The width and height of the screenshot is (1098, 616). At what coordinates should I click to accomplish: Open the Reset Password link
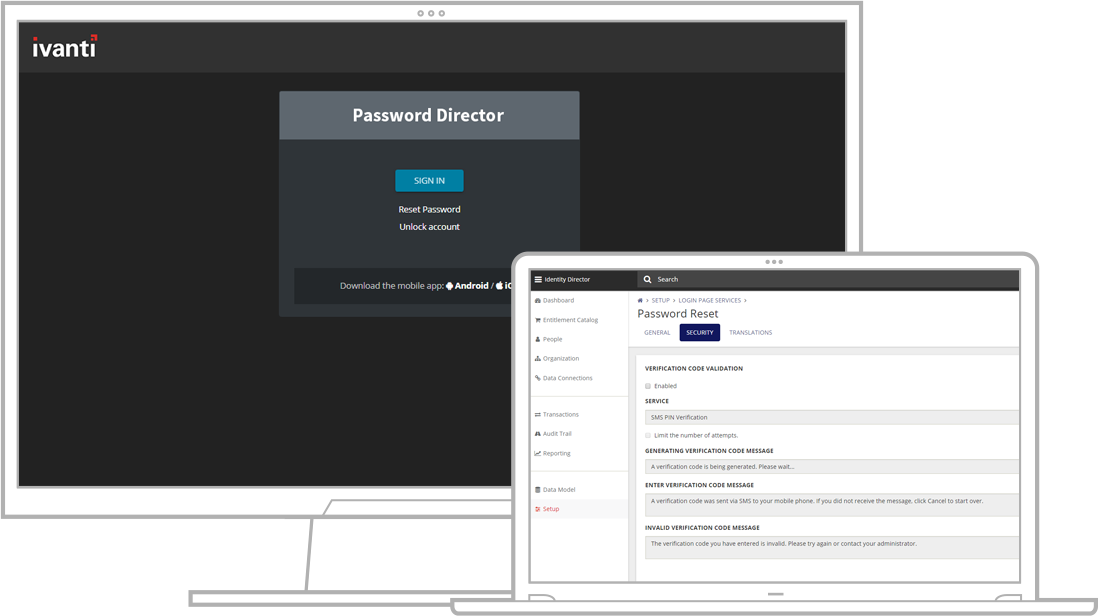(x=429, y=209)
